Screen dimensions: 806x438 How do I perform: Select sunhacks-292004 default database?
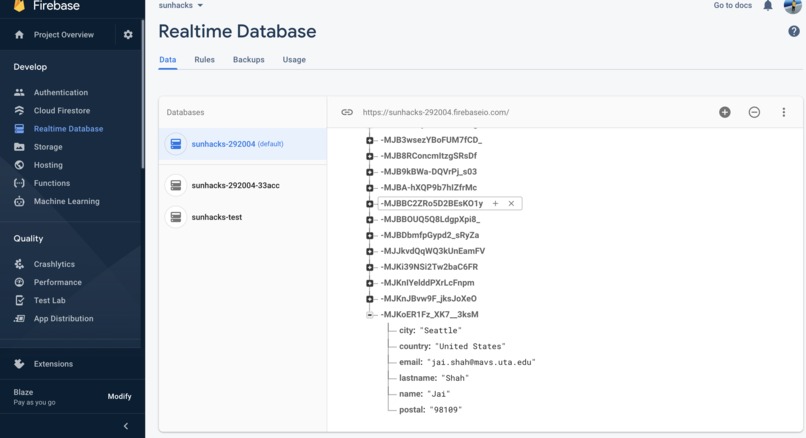pyautogui.click(x=243, y=144)
